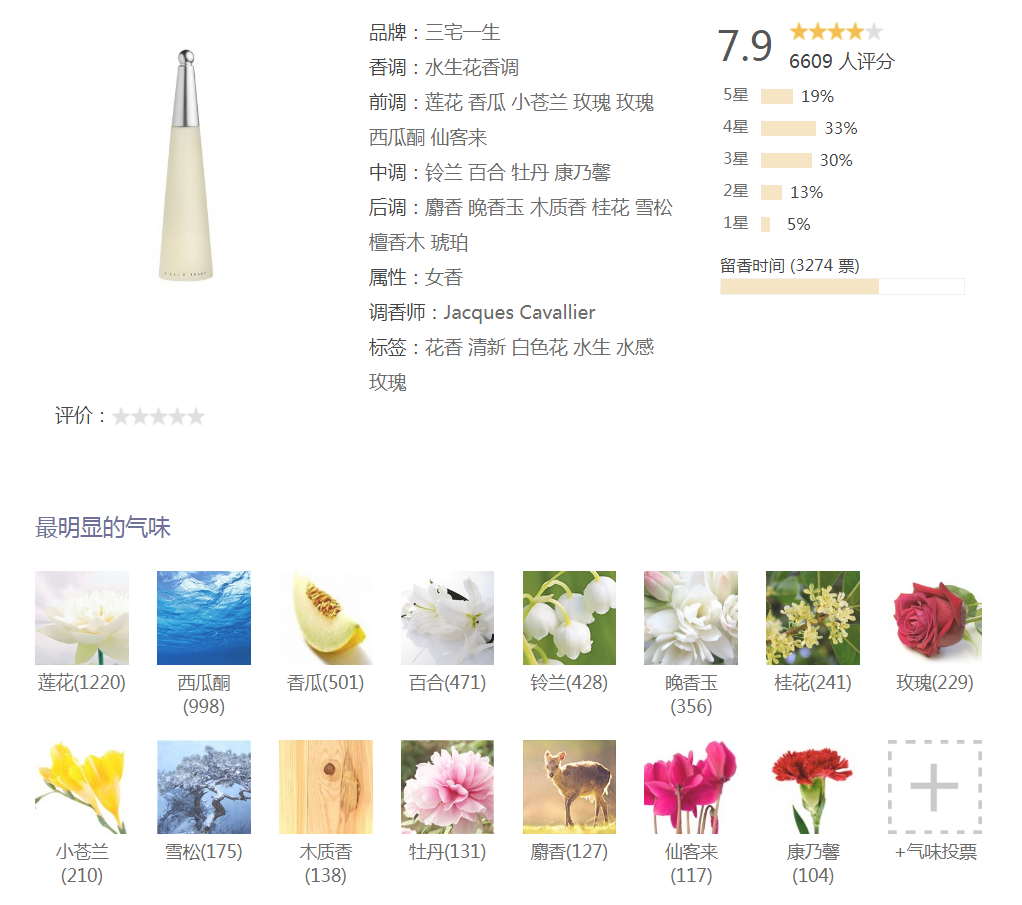Click the 莲花 lotus scent image
The width and height of the screenshot is (1022, 905).
(x=82, y=617)
